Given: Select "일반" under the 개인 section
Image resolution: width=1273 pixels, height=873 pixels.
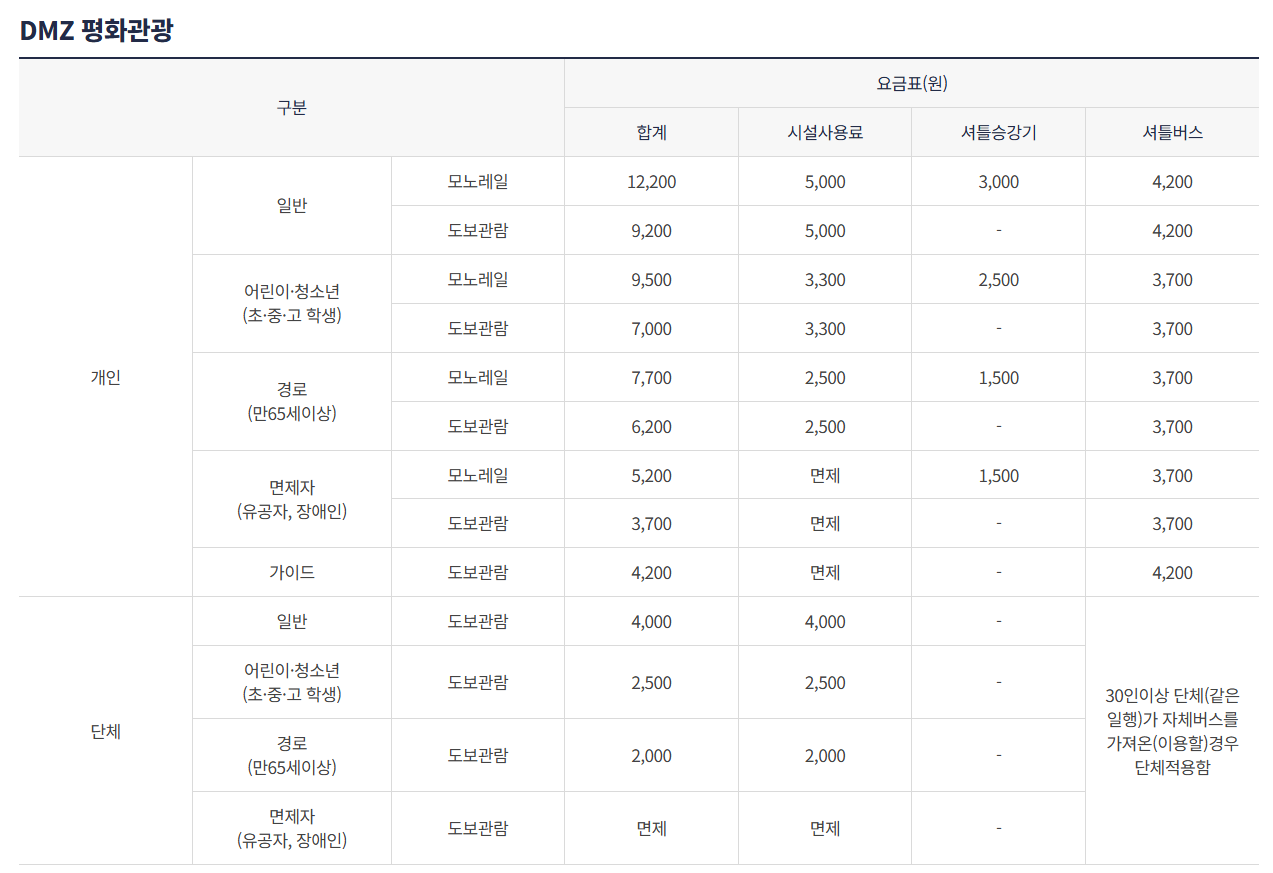Looking at the screenshot, I should [291, 206].
